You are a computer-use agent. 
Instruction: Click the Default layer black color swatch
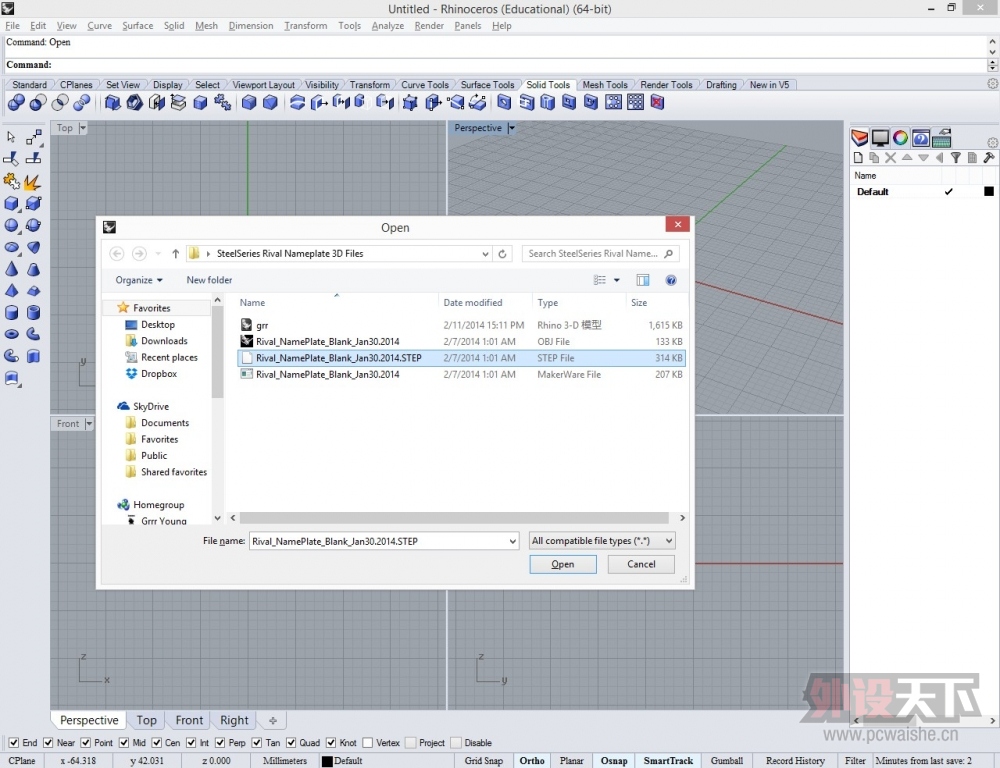click(x=989, y=191)
